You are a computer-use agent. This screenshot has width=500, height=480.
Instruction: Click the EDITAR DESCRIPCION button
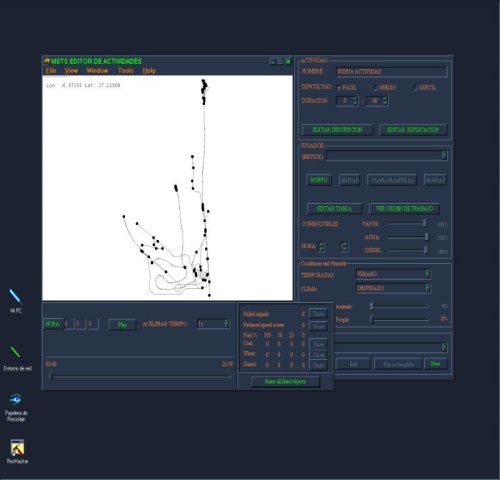coord(337,130)
